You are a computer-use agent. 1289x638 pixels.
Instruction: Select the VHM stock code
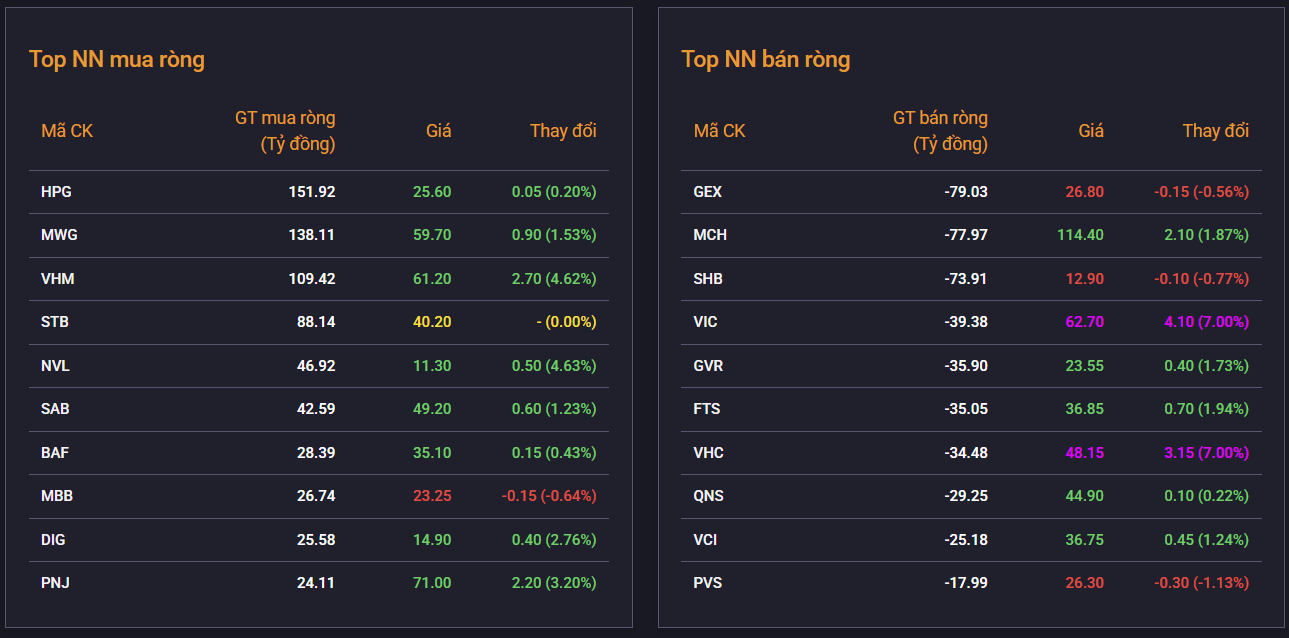coord(58,279)
